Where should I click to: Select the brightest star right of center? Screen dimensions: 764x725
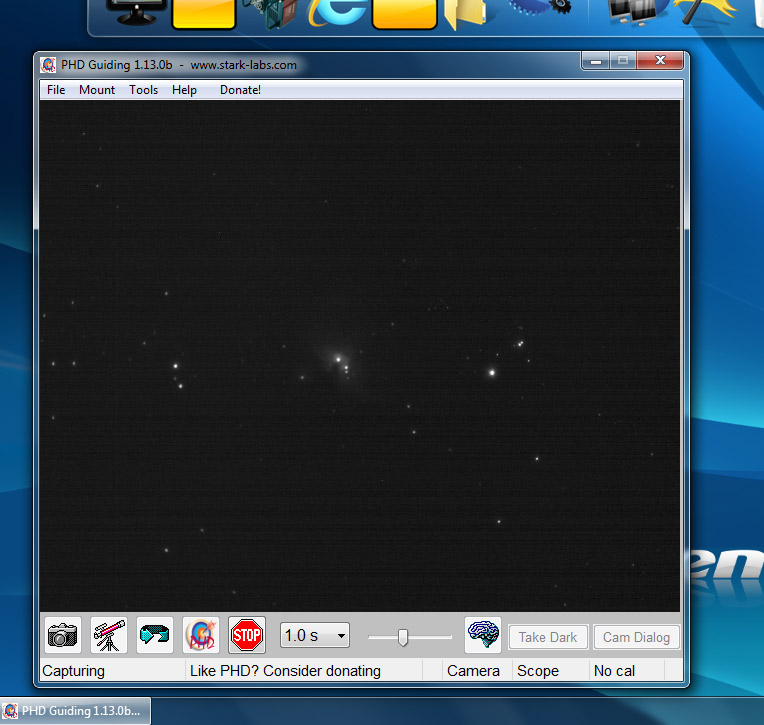(x=491, y=372)
